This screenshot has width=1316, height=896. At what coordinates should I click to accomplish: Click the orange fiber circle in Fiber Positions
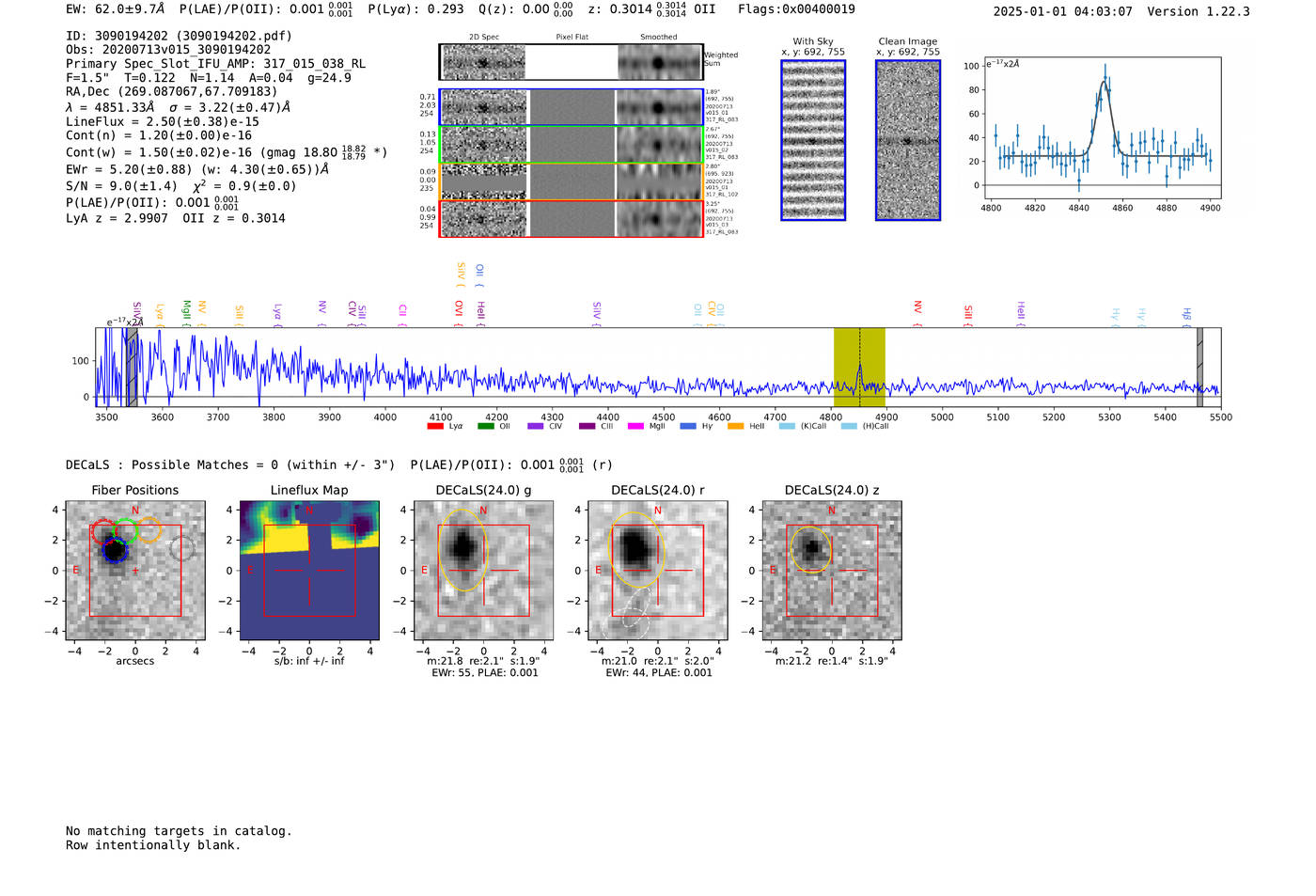click(x=149, y=529)
